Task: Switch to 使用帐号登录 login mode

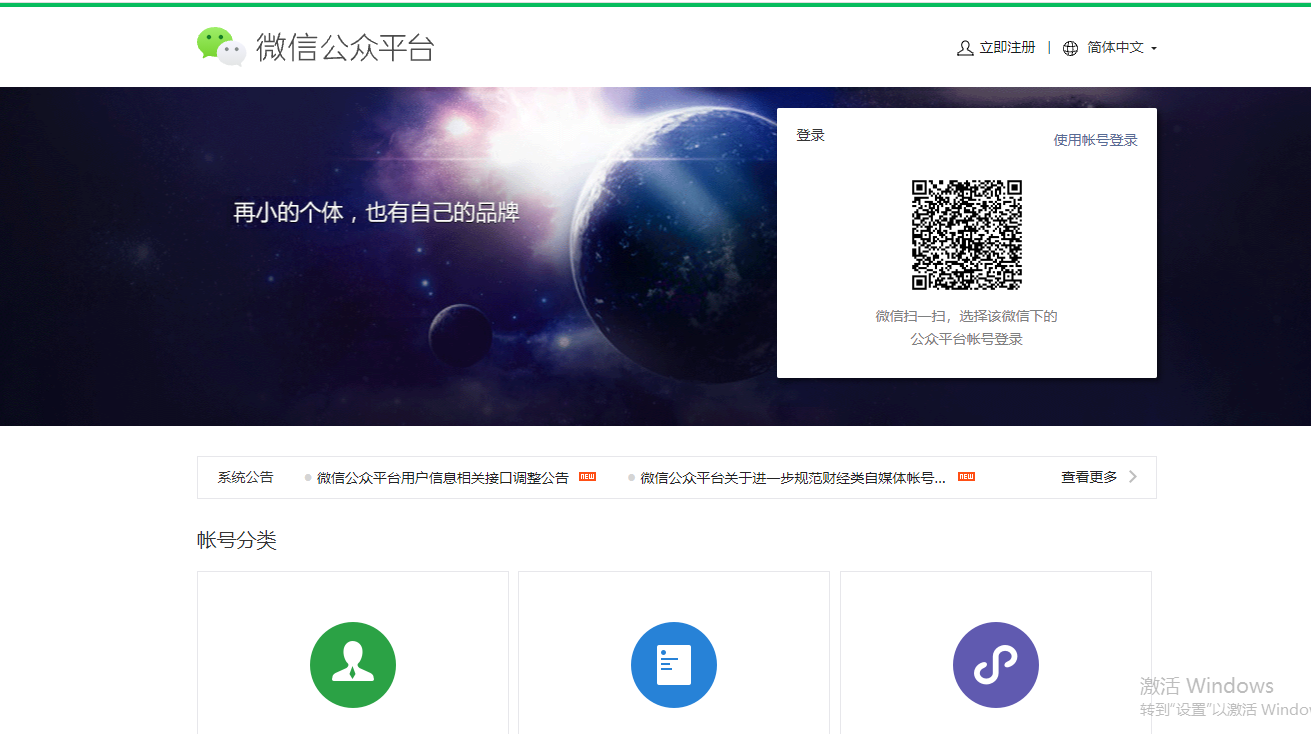Action: click(x=1095, y=140)
